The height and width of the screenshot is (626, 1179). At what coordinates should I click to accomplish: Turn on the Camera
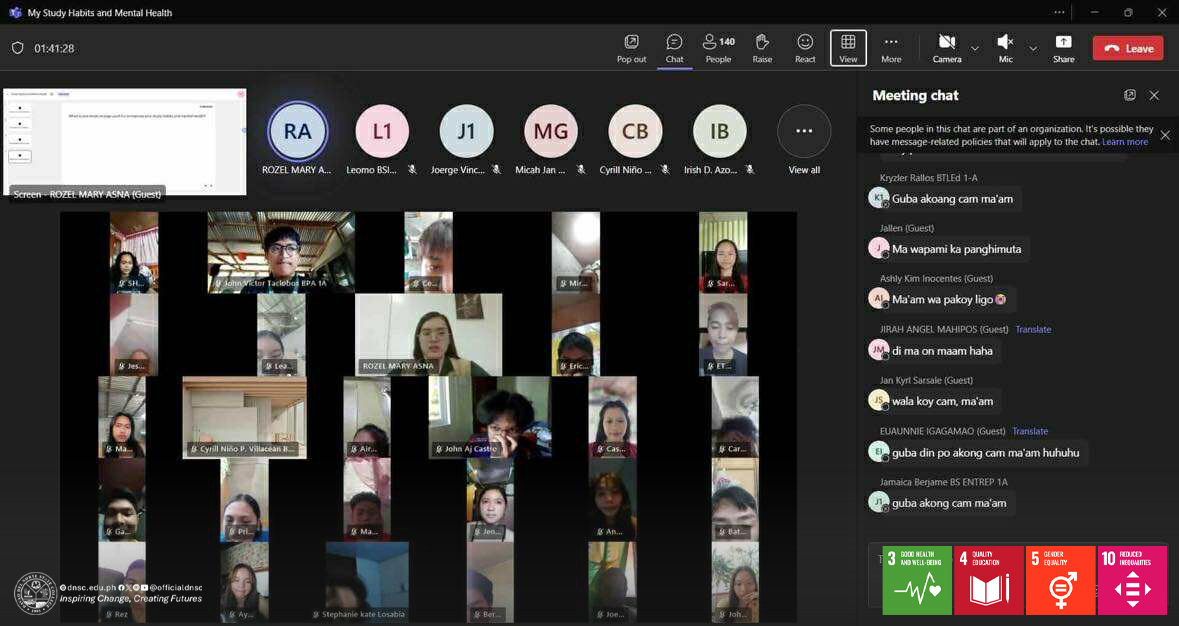[946, 47]
